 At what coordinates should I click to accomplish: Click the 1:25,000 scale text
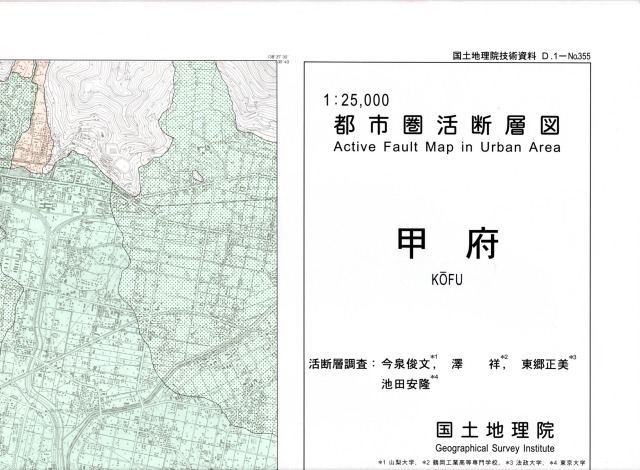(356, 100)
